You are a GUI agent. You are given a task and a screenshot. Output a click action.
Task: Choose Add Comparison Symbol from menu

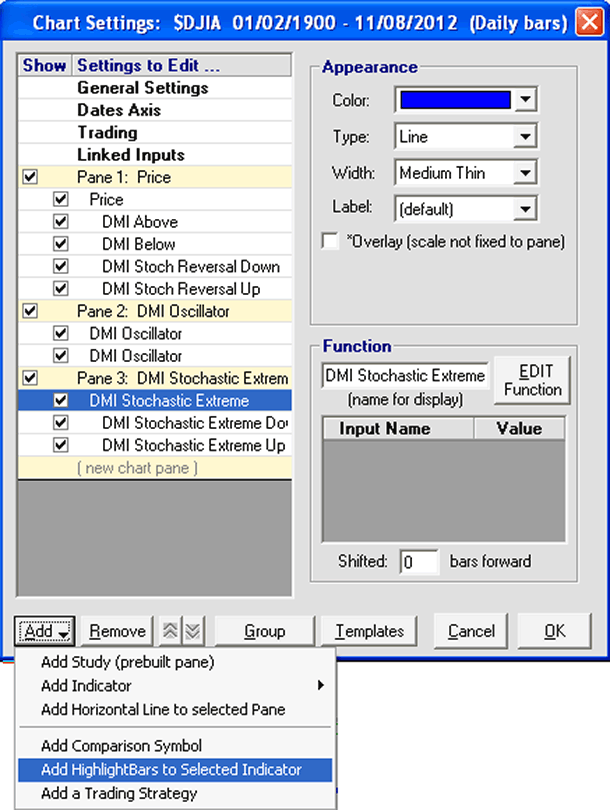121,746
